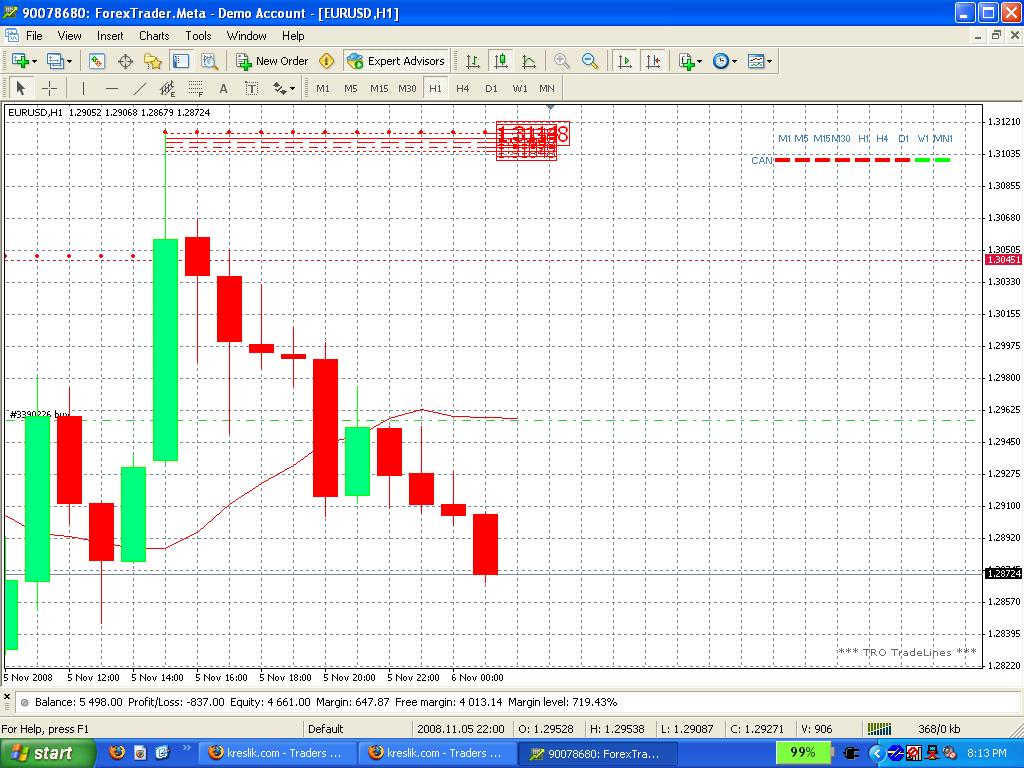The height and width of the screenshot is (768, 1024).
Task: Open the Windows start menu
Action: tap(48, 753)
